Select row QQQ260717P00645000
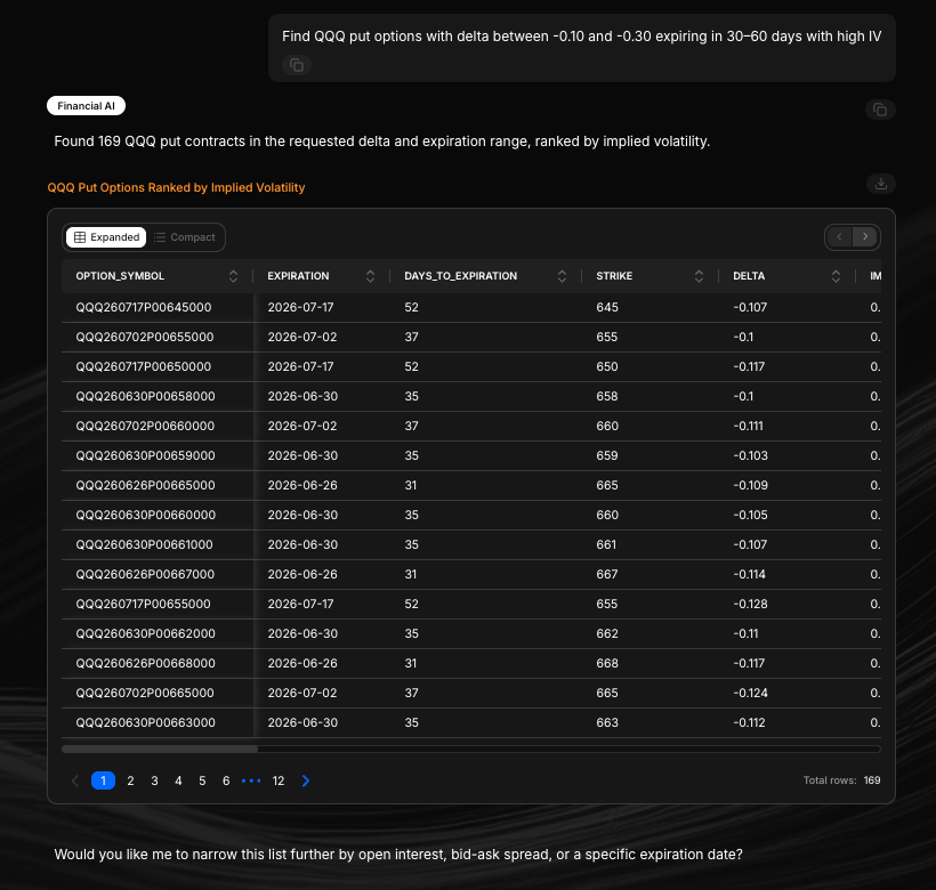Screen dimensions: 936x890 (471, 307)
